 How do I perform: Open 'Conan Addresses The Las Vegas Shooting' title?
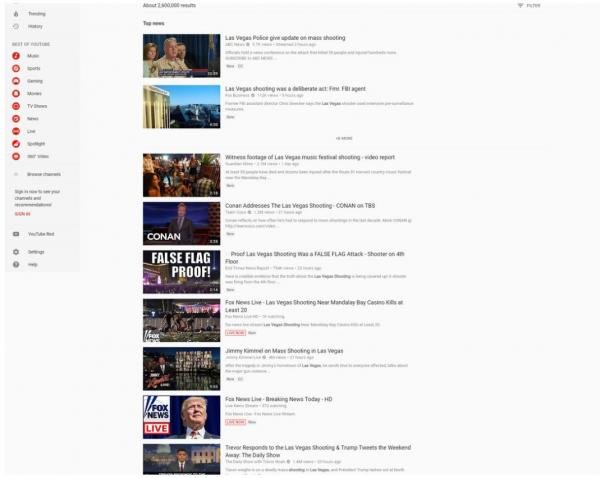(300, 206)
